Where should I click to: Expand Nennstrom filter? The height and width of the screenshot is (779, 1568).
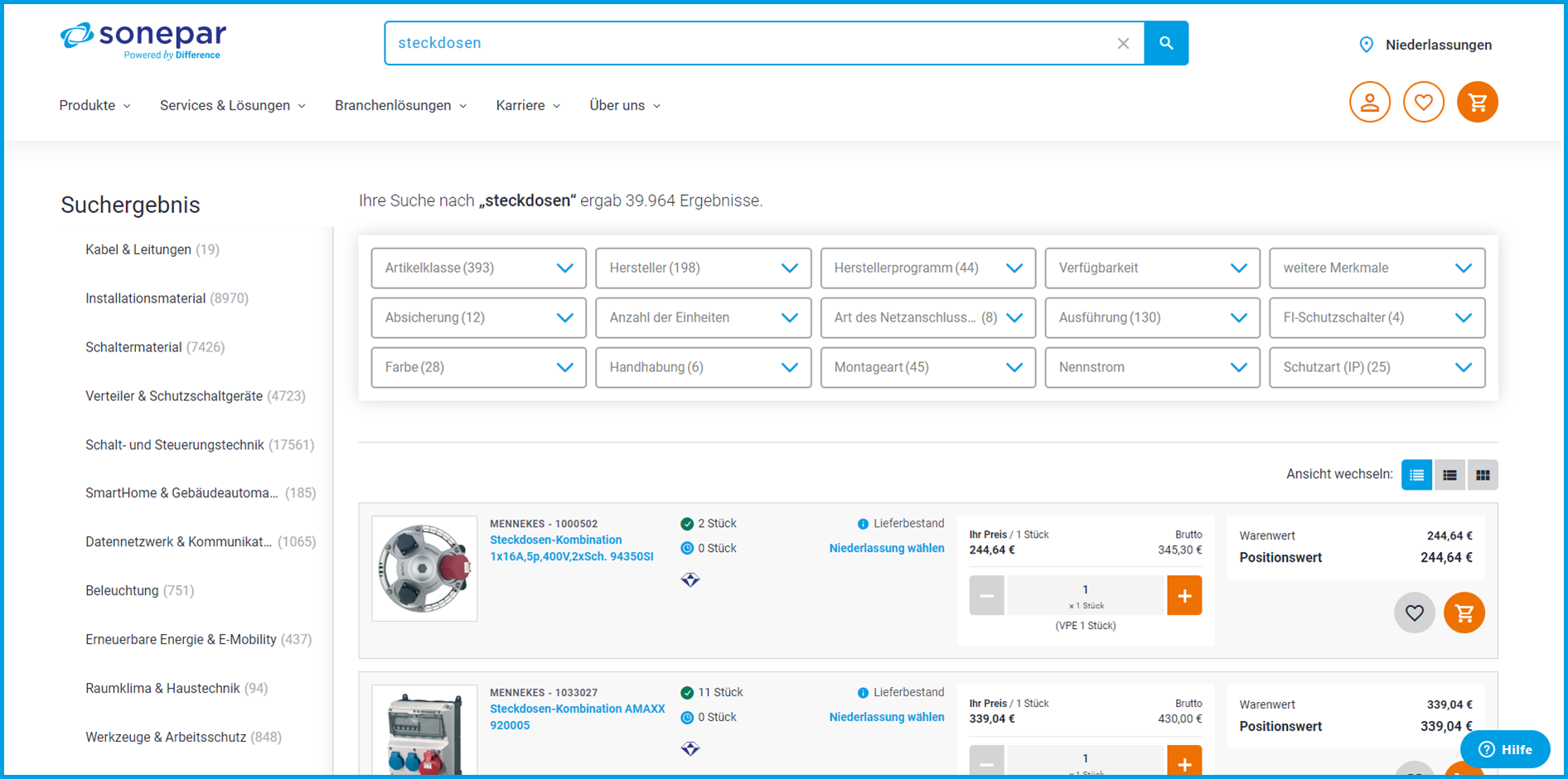pyautogui.click(x=1152, y=367)
